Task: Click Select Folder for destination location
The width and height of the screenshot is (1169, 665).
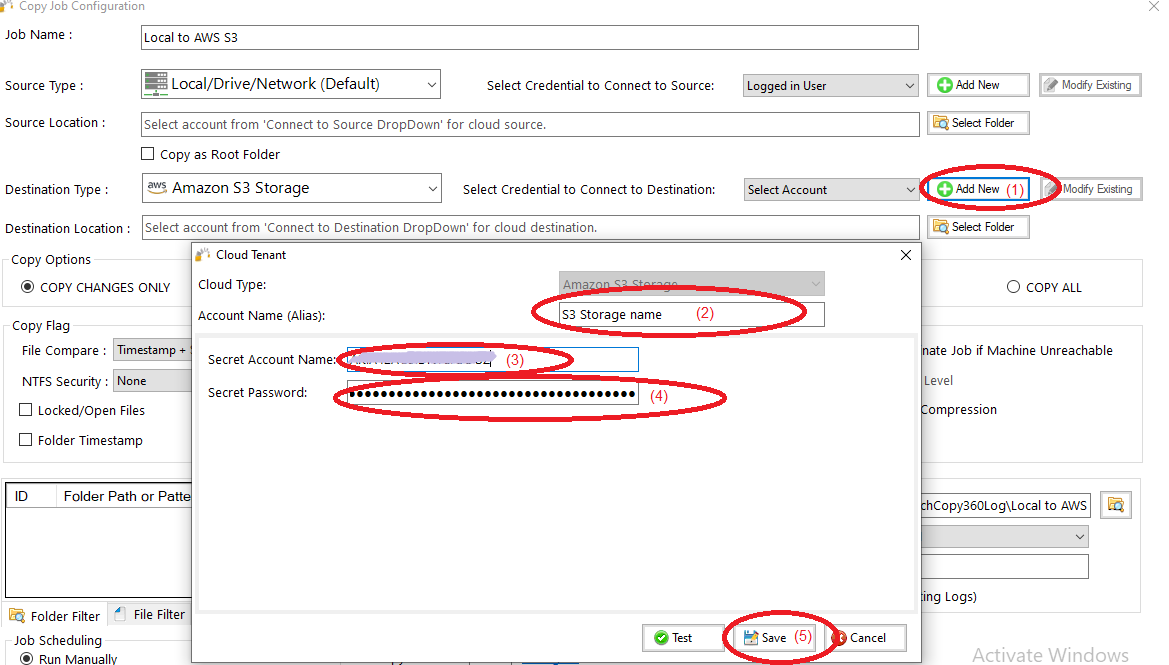Action: [x=977, y=227]
